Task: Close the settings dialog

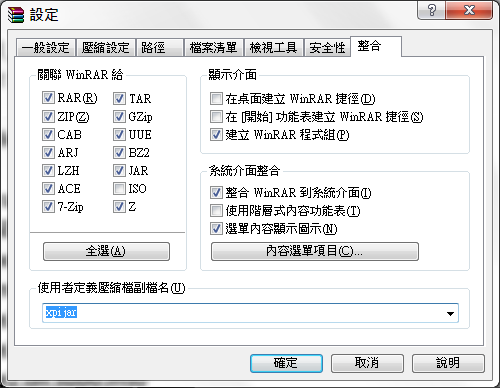Action: [469, 10]
